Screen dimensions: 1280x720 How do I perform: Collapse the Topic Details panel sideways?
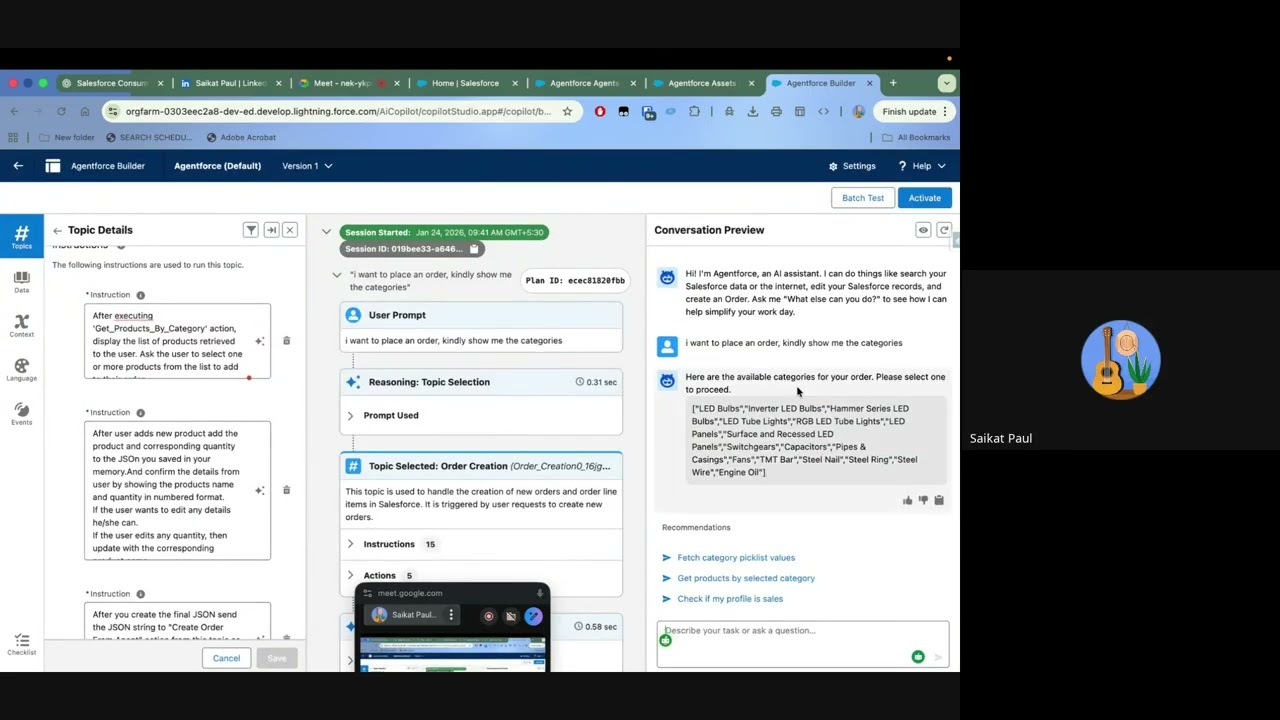coord(271,230)
